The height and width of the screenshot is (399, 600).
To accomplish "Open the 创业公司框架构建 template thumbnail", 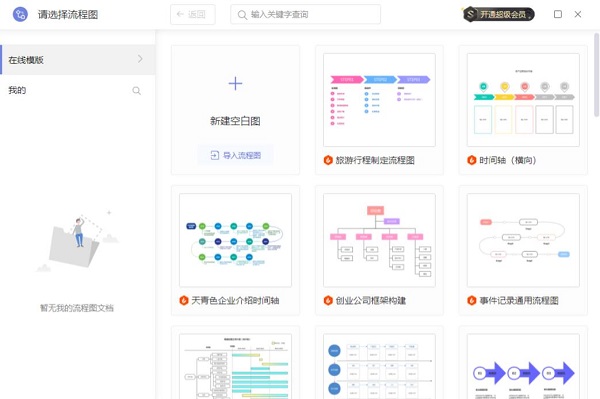I will [x=379, y=240].
